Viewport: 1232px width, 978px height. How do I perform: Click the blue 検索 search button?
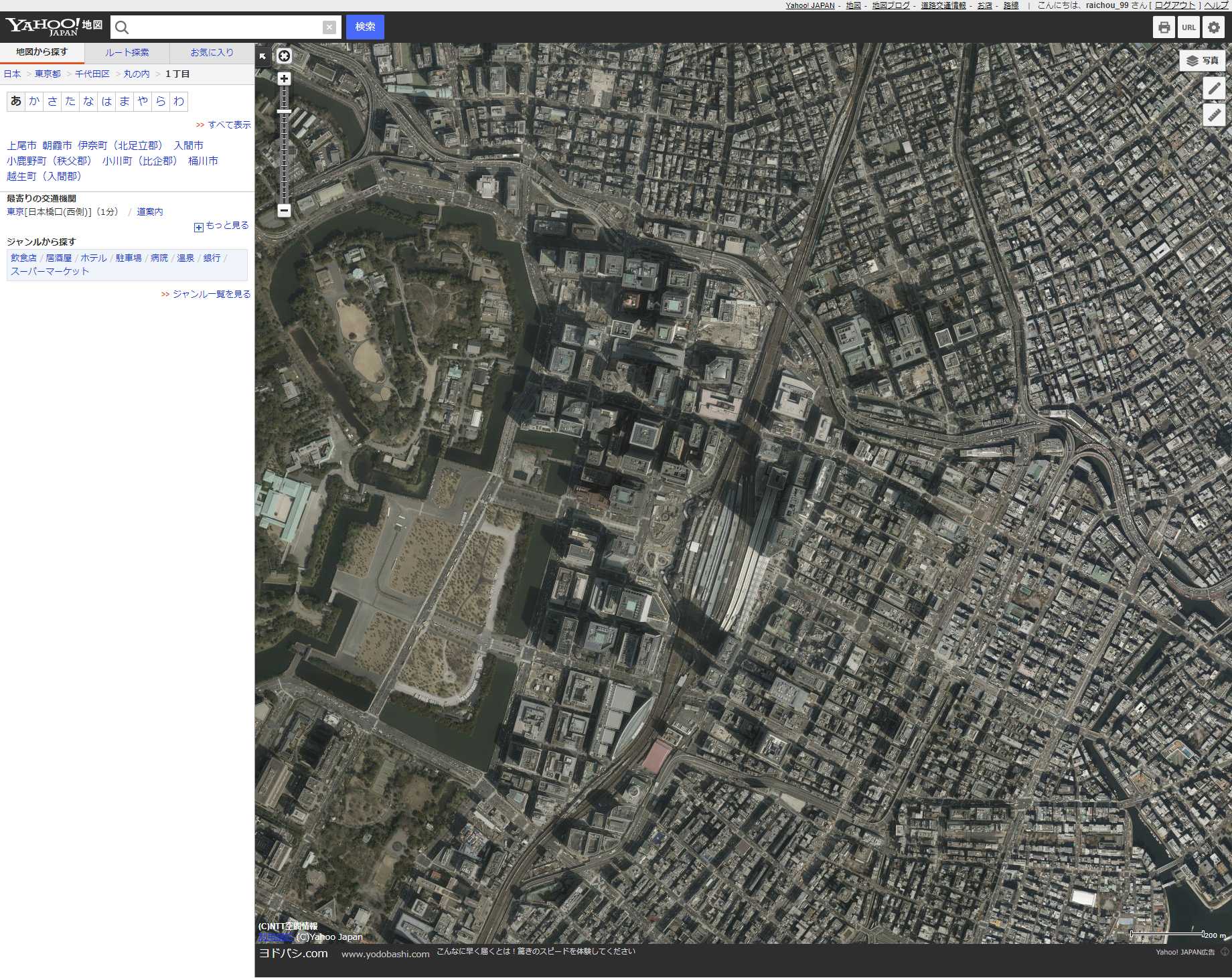365,27
